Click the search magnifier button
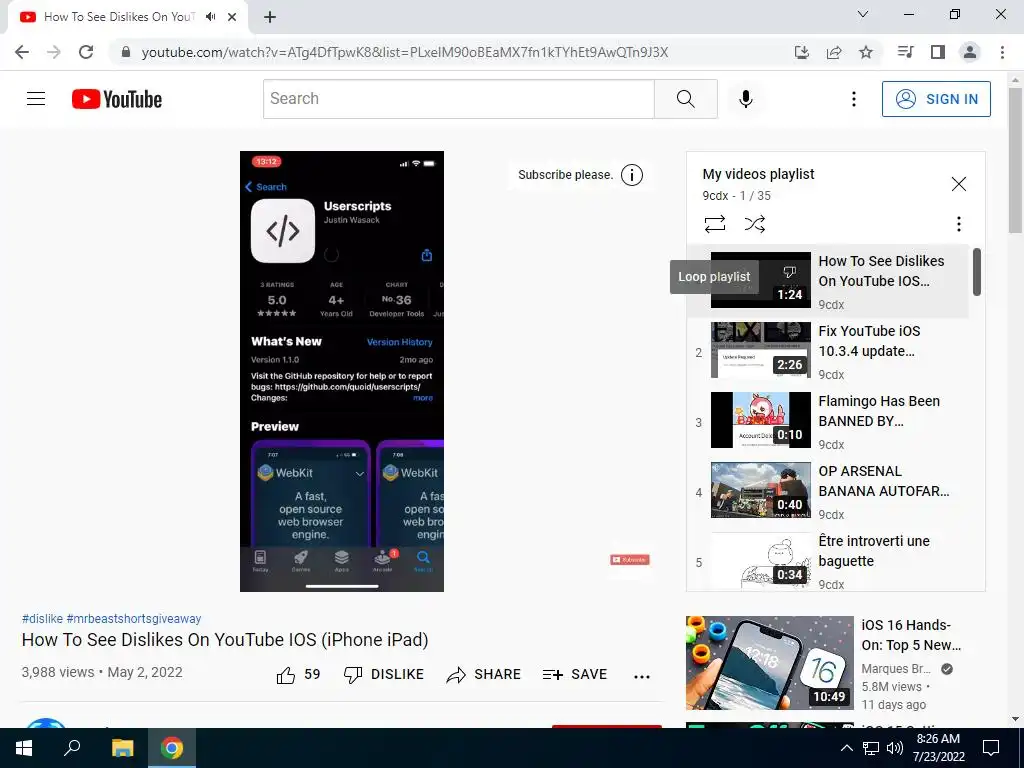The height and width of the screenshot is (768, 1024). (x=686, y=99)
